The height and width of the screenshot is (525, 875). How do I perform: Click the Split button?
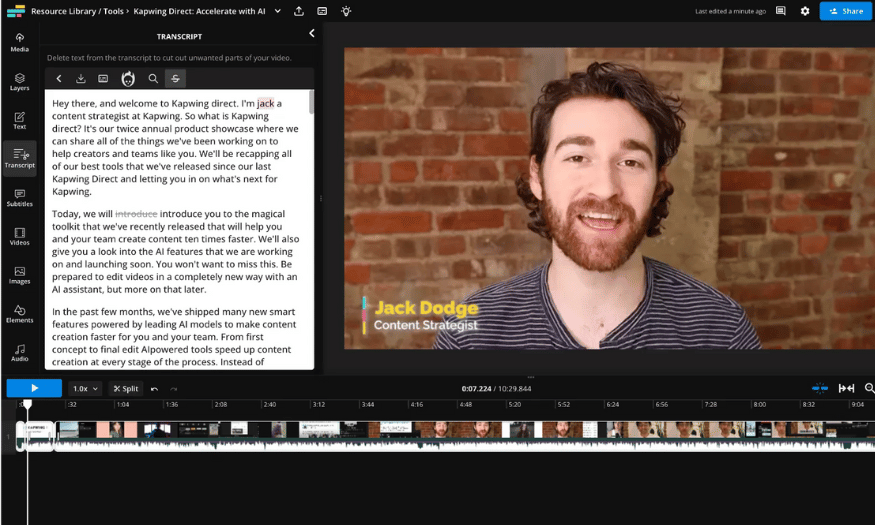point(126,388)
